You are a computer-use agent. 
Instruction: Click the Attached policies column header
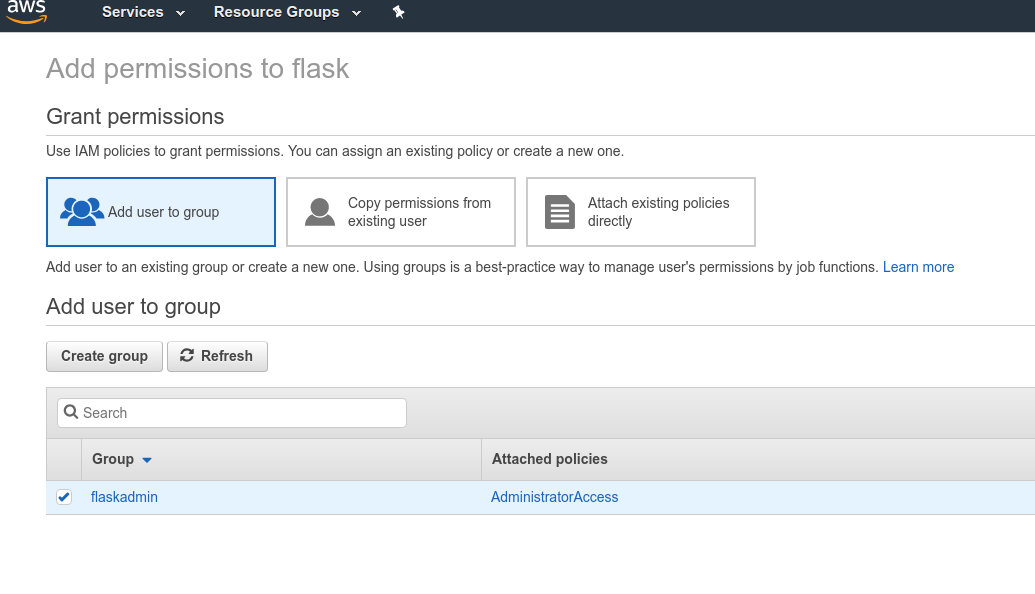[x=549, y=459]
